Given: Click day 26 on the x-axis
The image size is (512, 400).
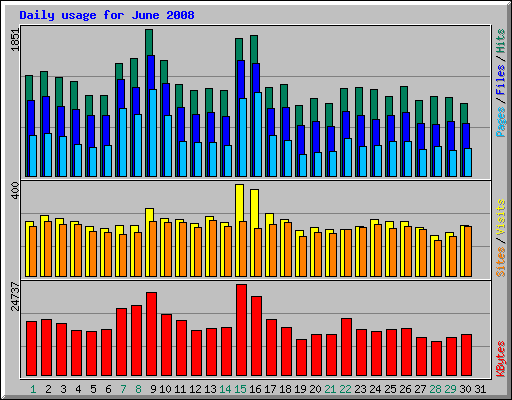Looking at the screenshot, I should [405, 389].
